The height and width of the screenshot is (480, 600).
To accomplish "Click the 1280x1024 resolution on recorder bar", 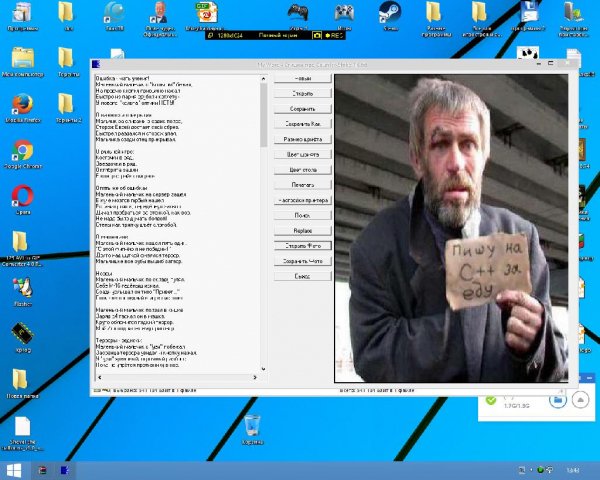I will coord(230,35).
